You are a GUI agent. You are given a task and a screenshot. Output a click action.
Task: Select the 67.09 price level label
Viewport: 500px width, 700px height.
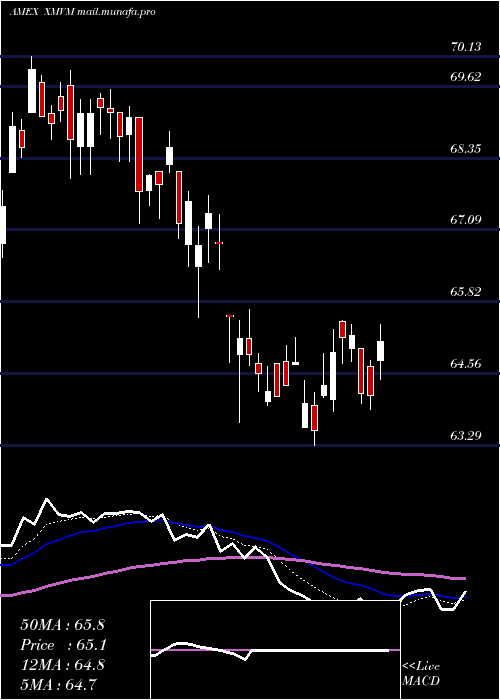tap(466, 220)
